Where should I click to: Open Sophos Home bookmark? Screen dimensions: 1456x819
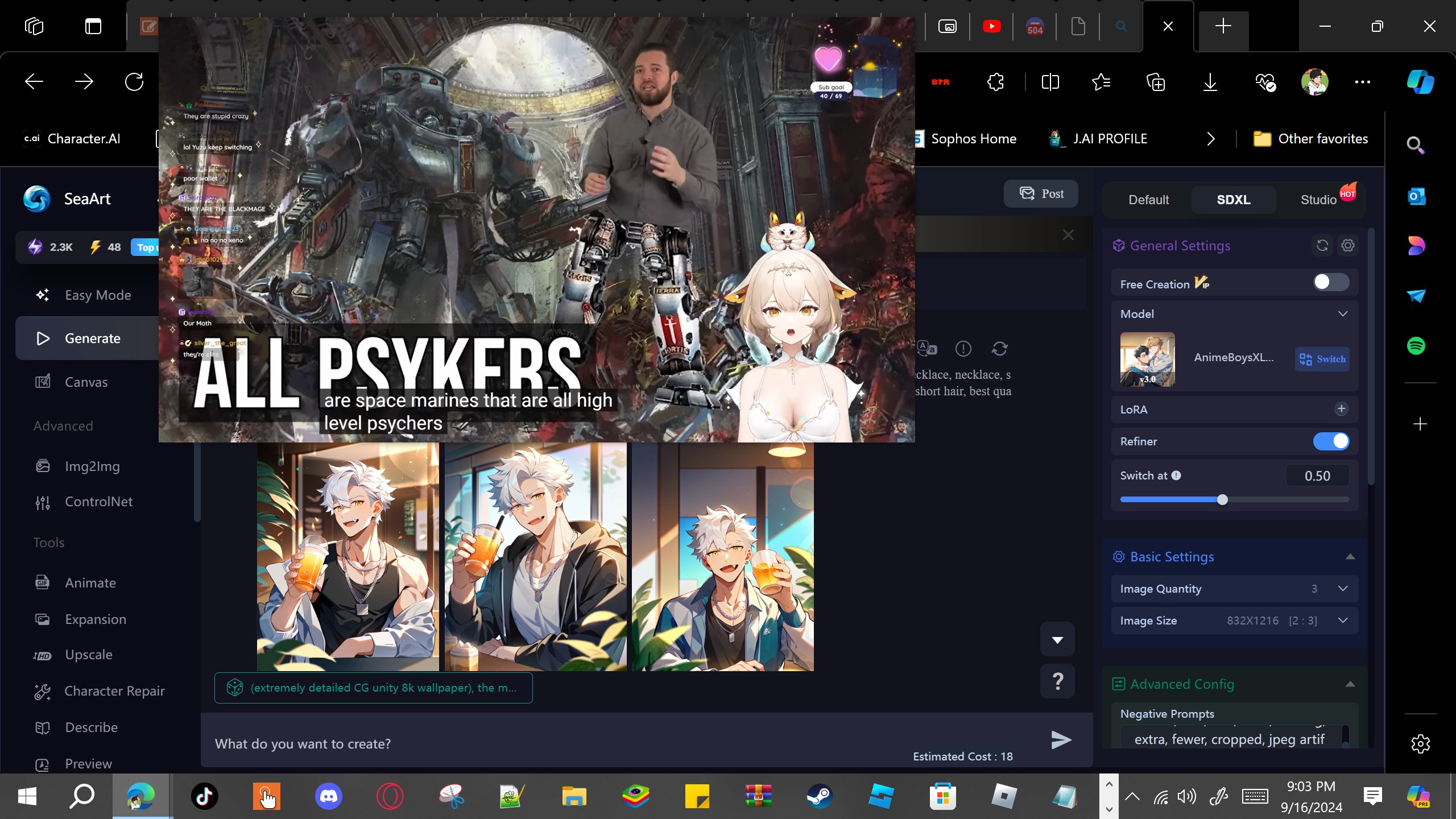click(x=966, y=139)
